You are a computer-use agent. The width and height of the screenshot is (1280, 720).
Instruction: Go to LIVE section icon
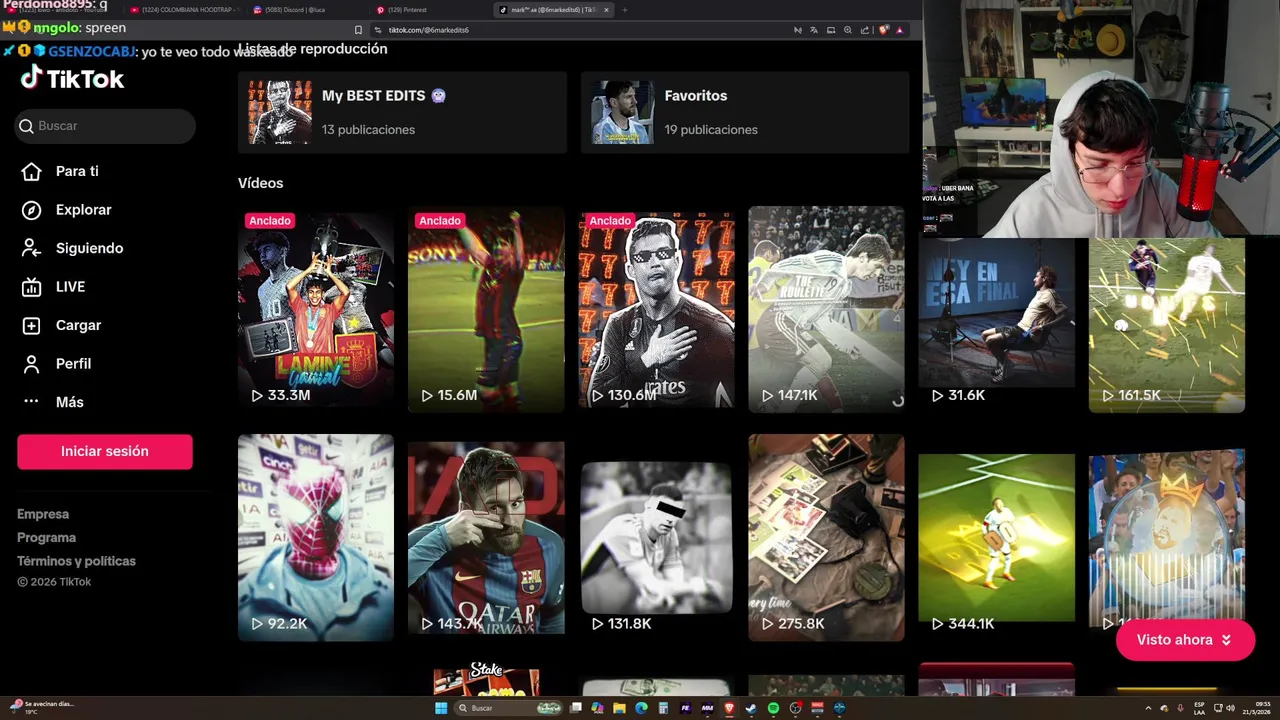click(x=31, y=287)
